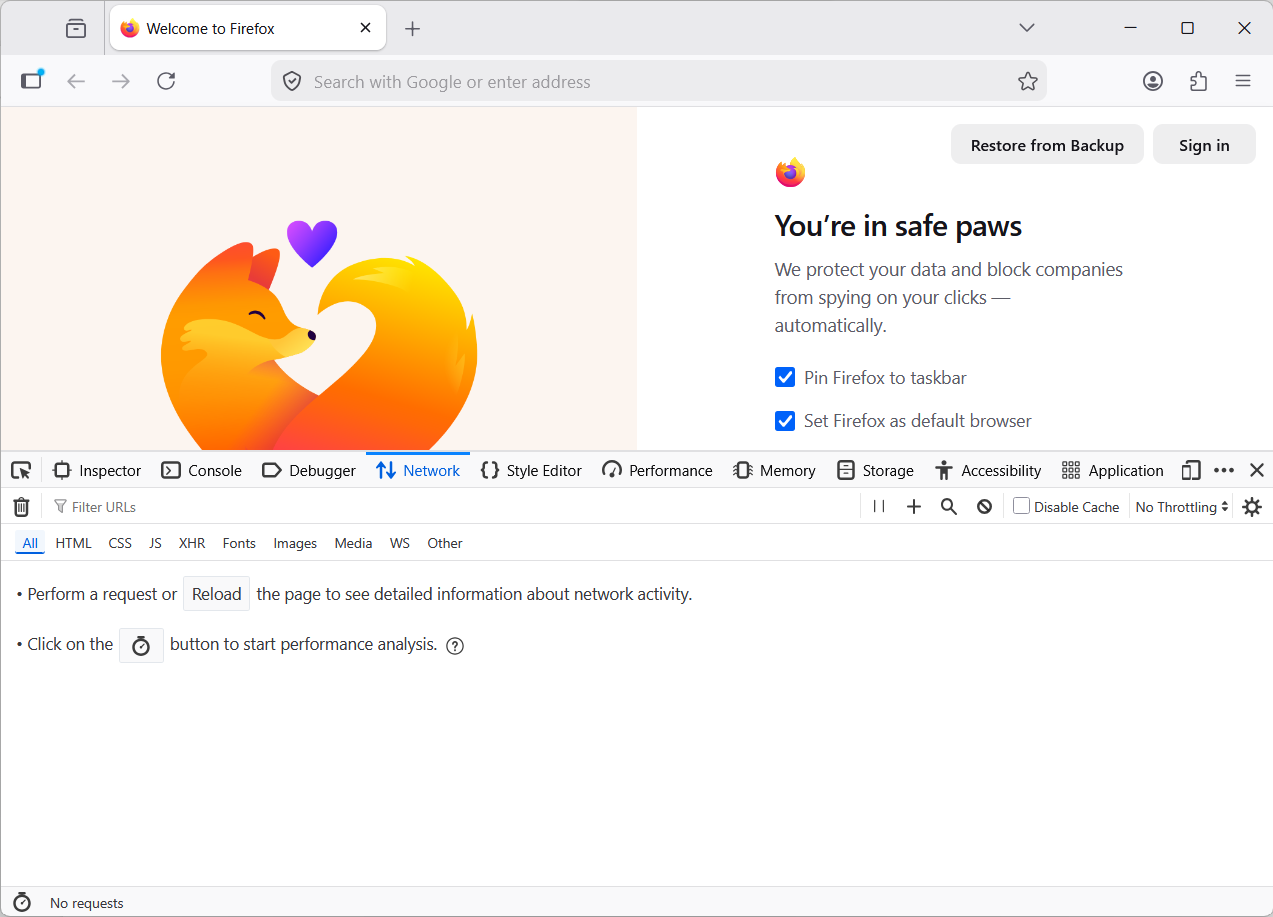Filter requests by CSS

(x=120, y=543)
